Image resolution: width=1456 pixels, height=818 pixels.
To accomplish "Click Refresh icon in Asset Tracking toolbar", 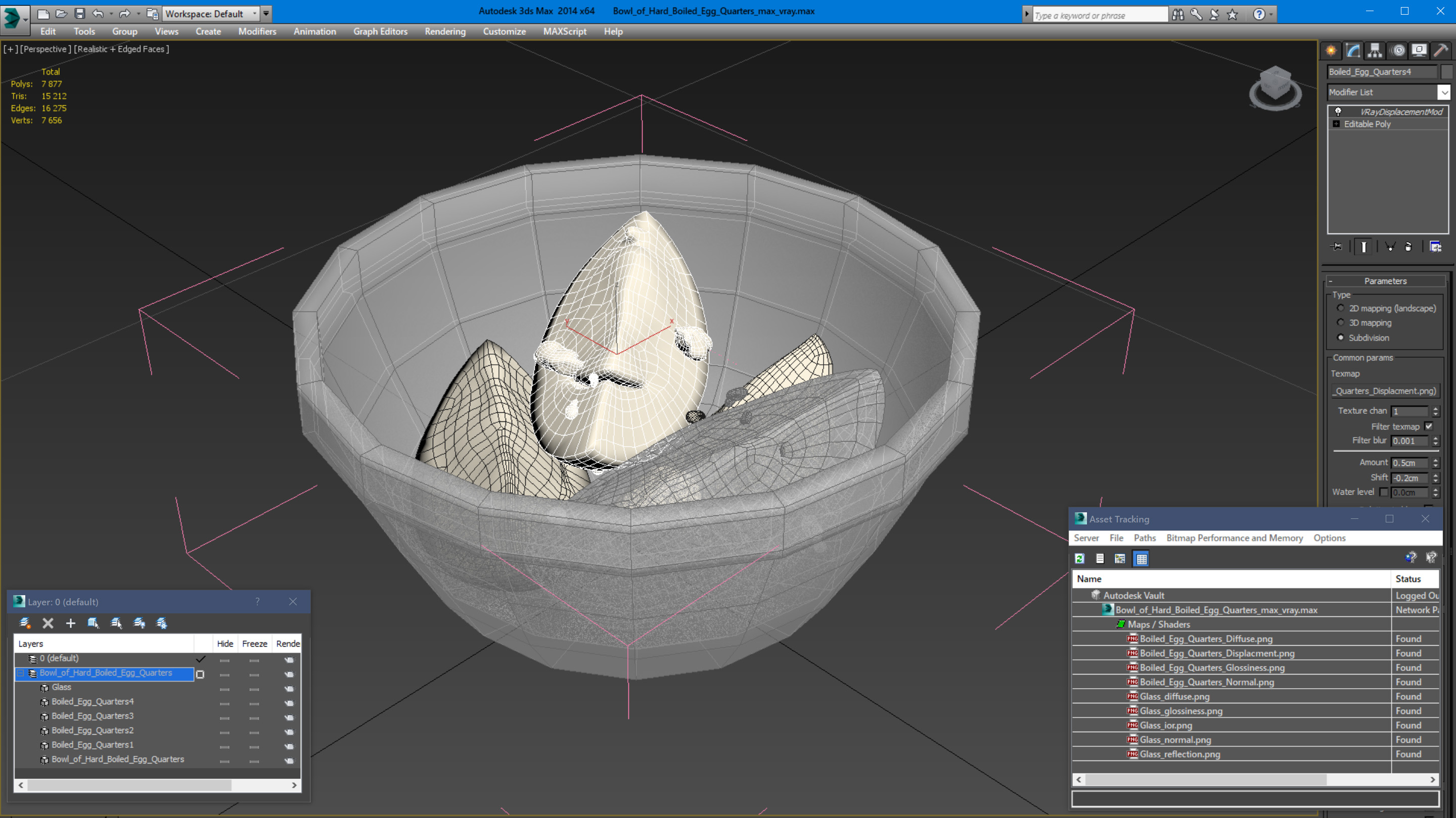I will [x=1079, y=559].
